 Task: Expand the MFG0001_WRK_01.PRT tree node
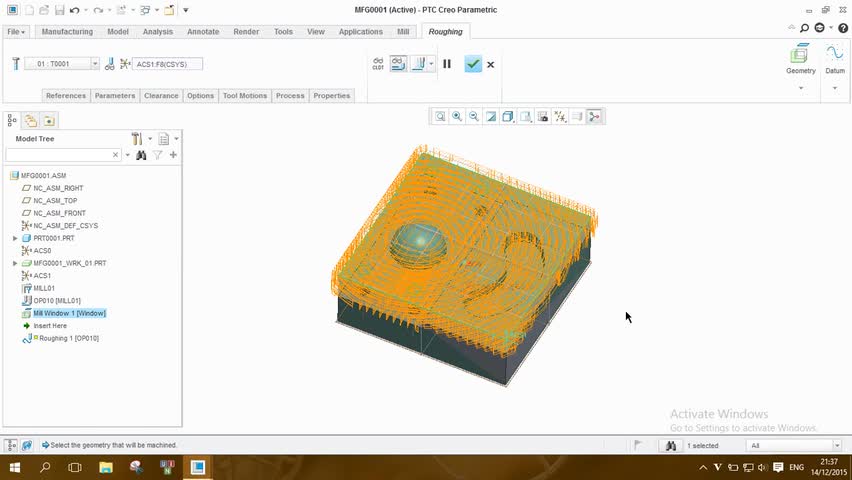[x=15, y=263]
